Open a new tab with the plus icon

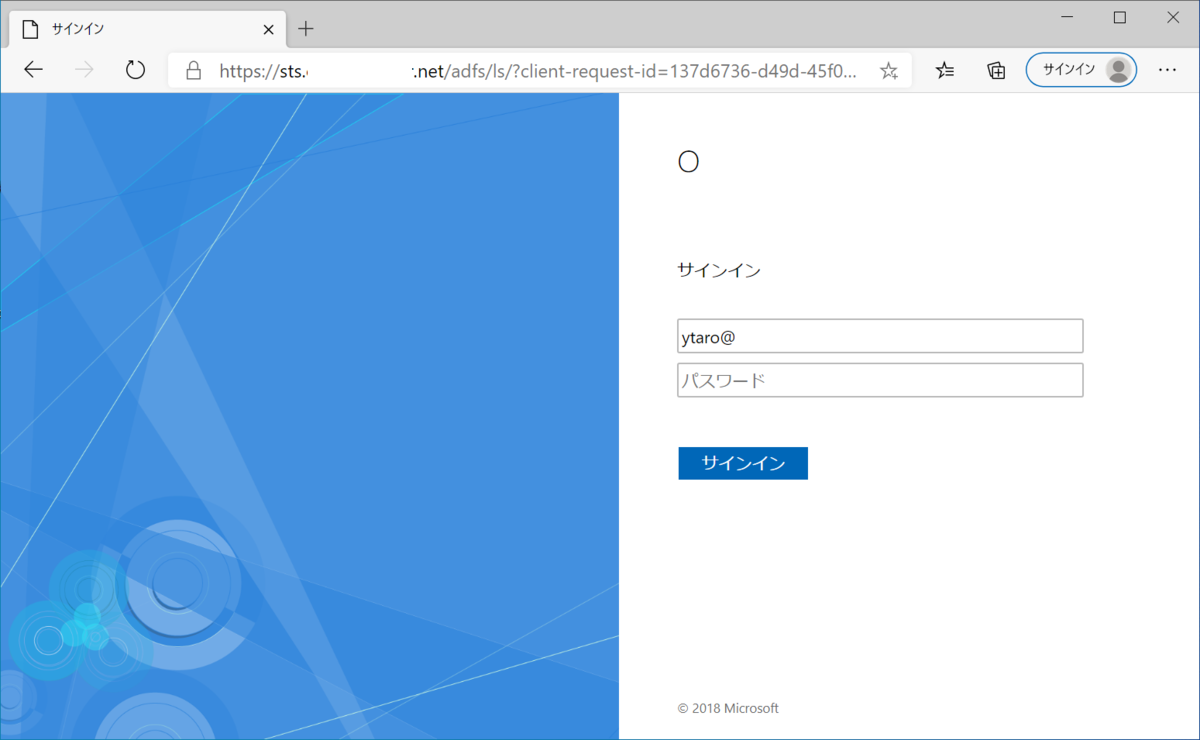tap(306, 29)
